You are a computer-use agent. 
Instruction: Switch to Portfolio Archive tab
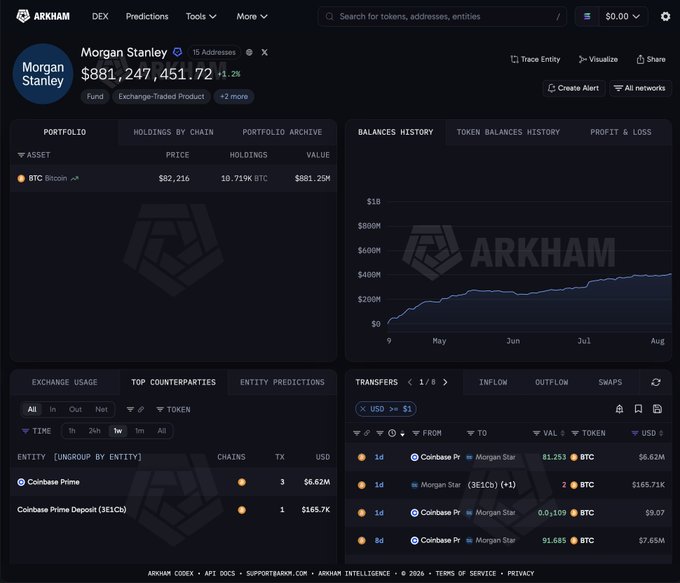point(282,132)
